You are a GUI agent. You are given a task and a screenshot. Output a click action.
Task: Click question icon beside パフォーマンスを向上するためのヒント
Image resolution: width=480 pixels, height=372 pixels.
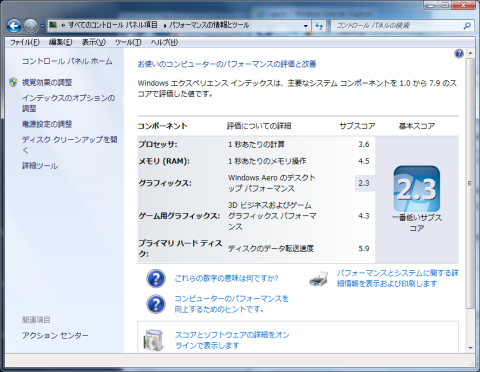pos(156,304)
